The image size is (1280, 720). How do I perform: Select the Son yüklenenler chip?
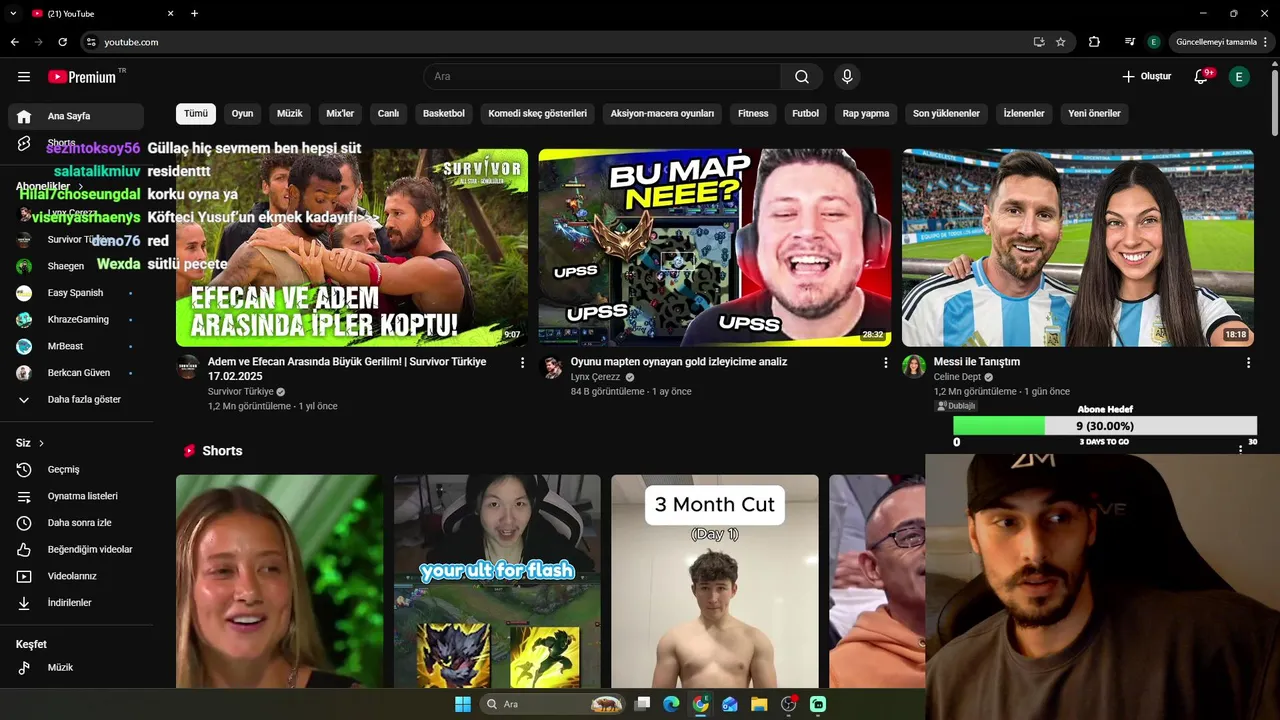[x=946, y=114]
